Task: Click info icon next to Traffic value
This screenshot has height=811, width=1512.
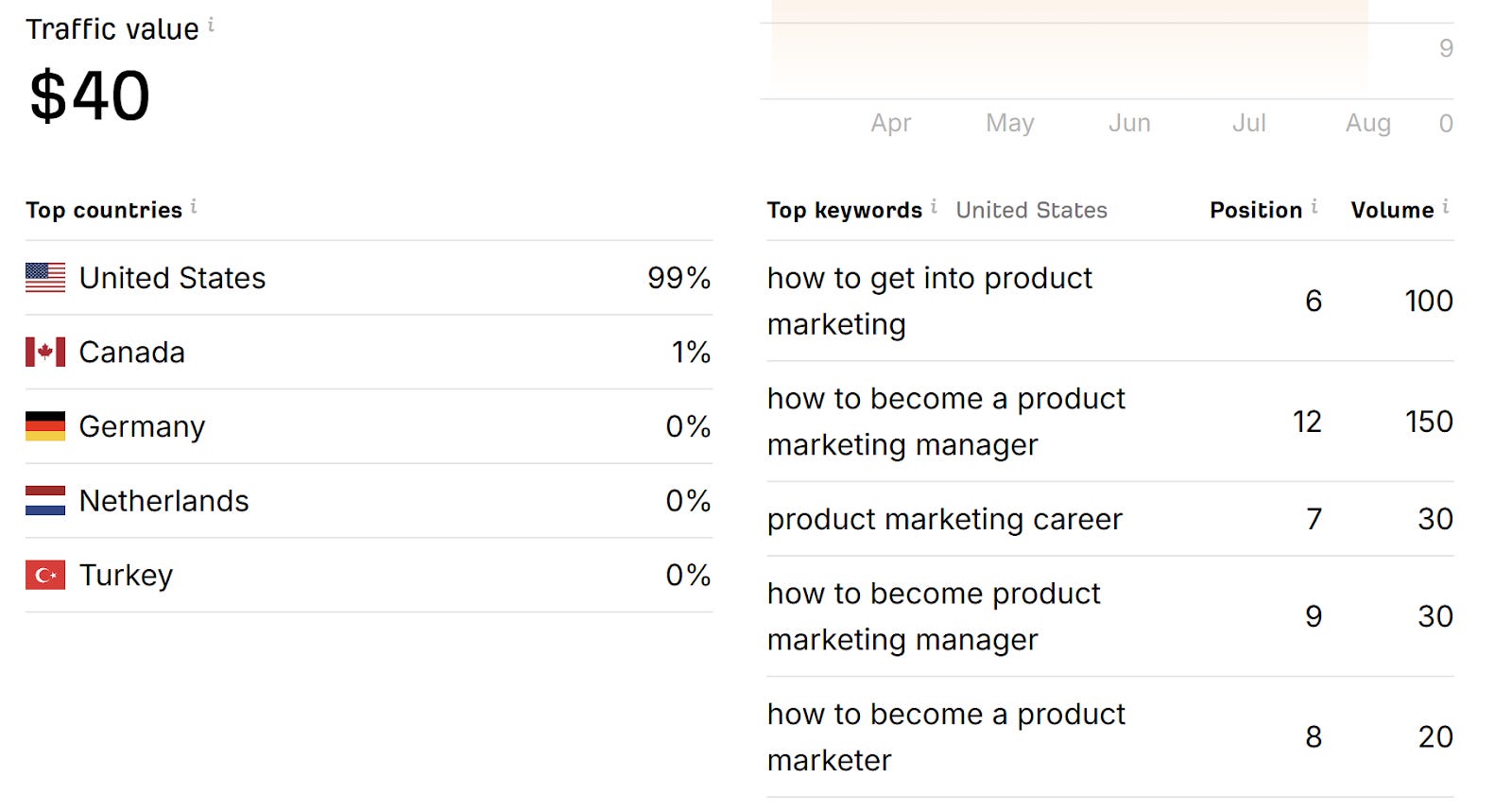Action: coord(211,26)
